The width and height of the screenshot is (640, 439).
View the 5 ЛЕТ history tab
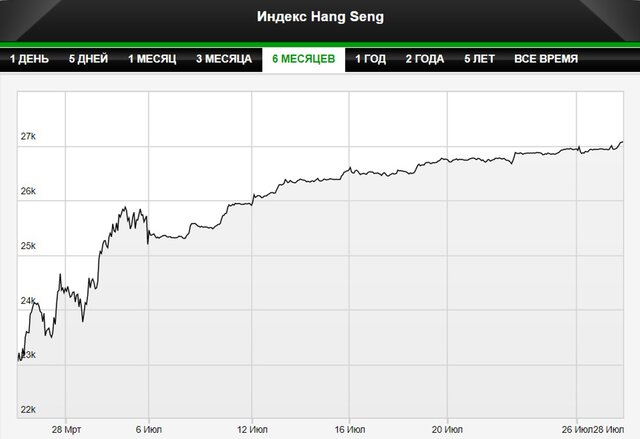(480, 59)
